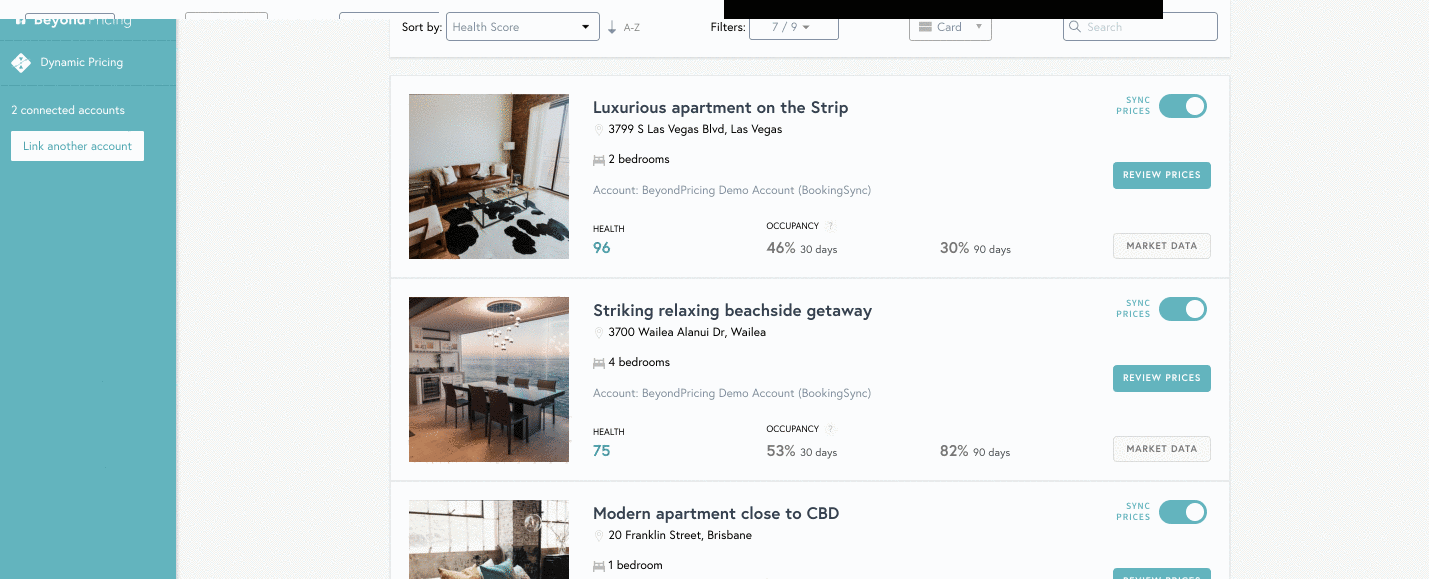Viewport: 1429px width, 579px height.
Task: Click the 2 connected accounts text
Action: (68, 110)
